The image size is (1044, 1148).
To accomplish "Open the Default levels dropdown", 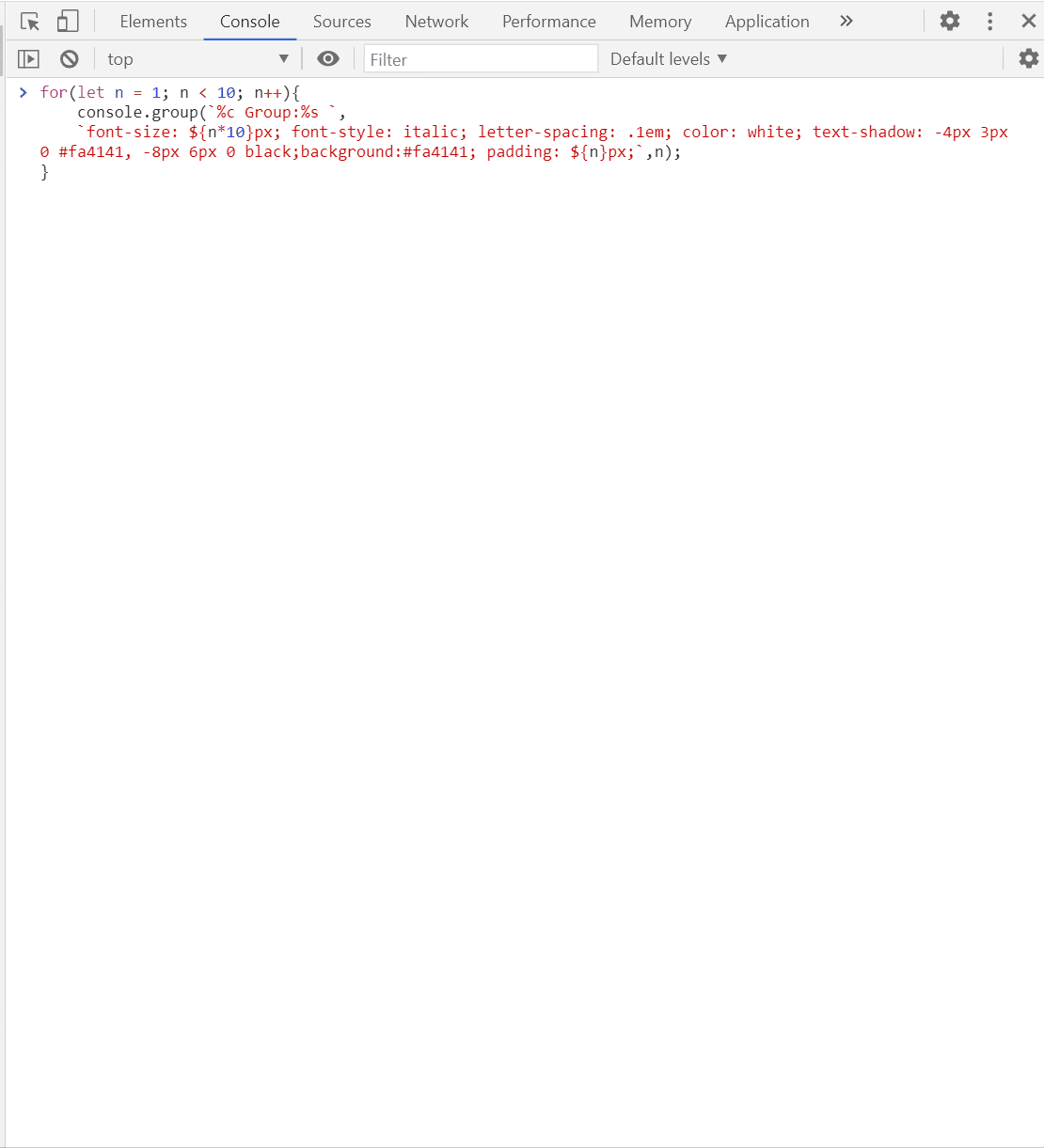I will click(668, 58).
